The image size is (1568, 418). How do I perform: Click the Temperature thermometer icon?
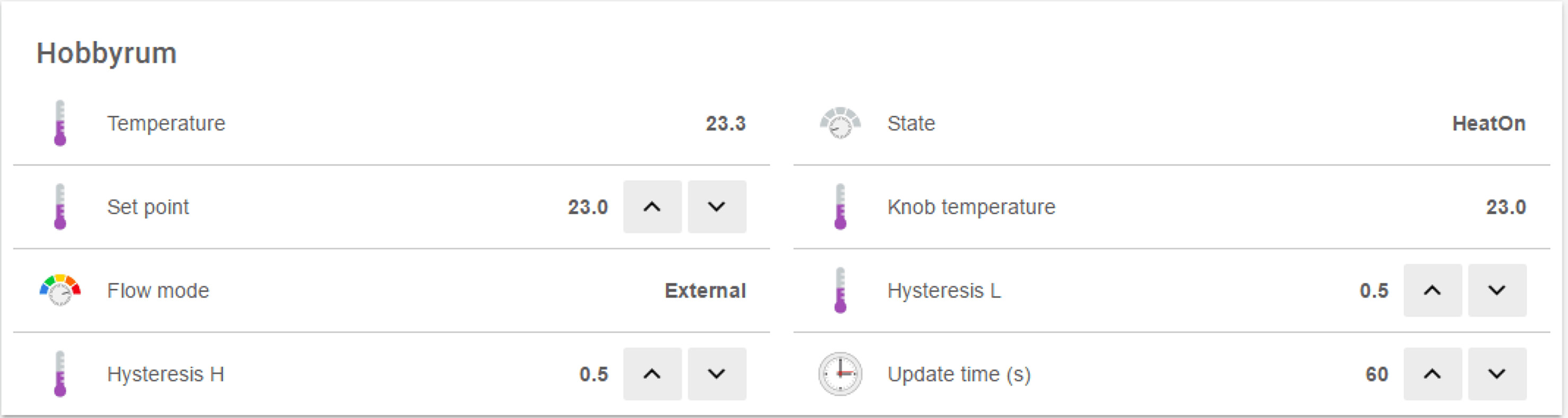coord(59,124)
